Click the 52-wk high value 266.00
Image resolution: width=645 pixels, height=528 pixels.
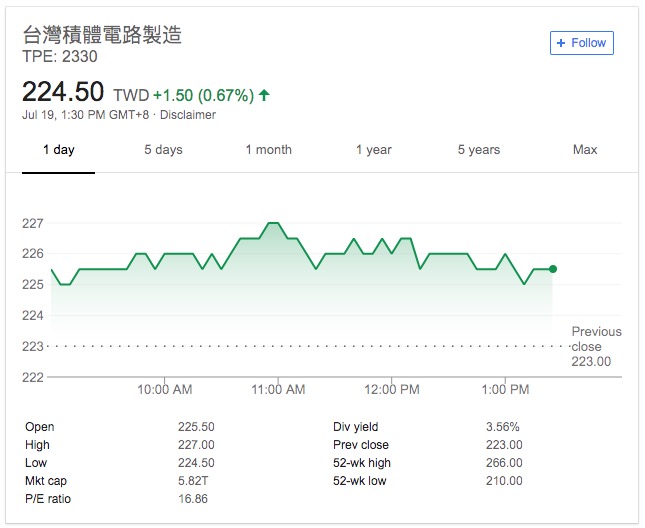coord(504,463)
